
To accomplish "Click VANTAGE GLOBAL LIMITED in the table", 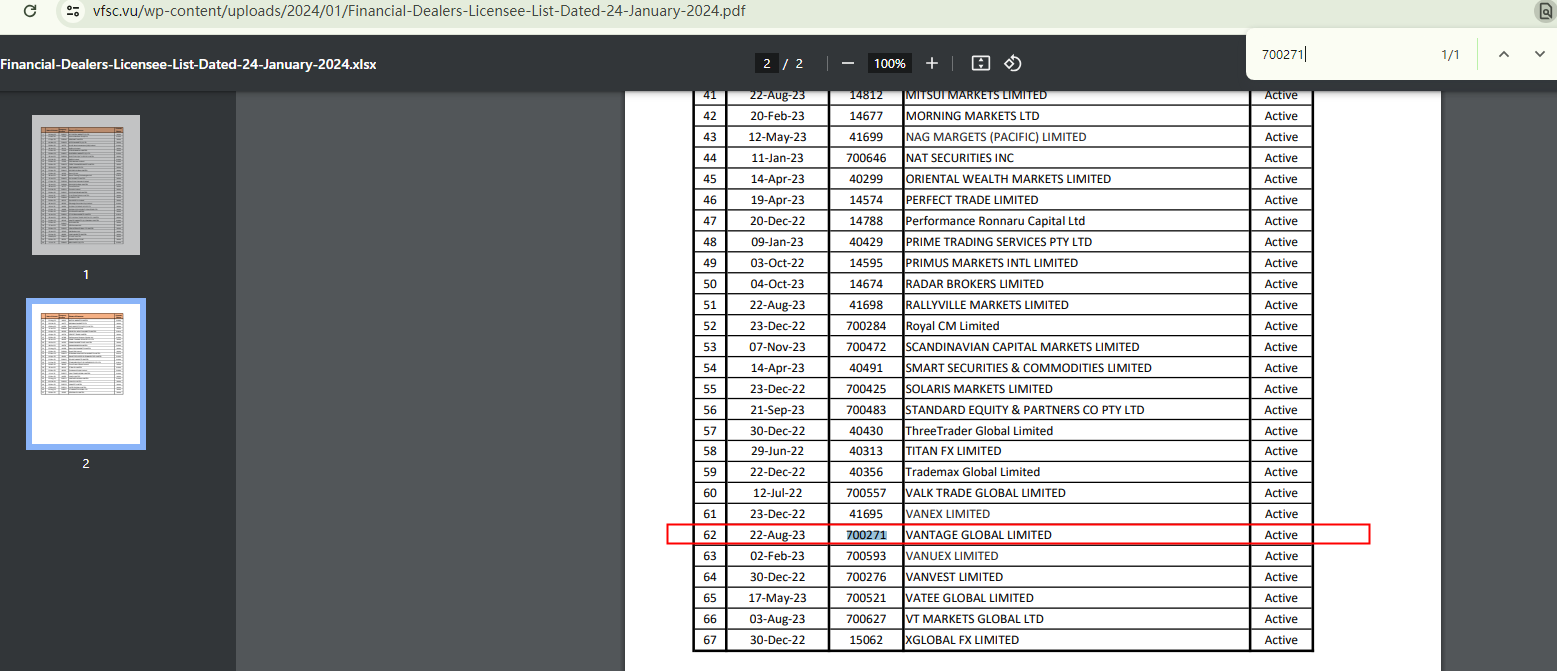I will [978, 535].
